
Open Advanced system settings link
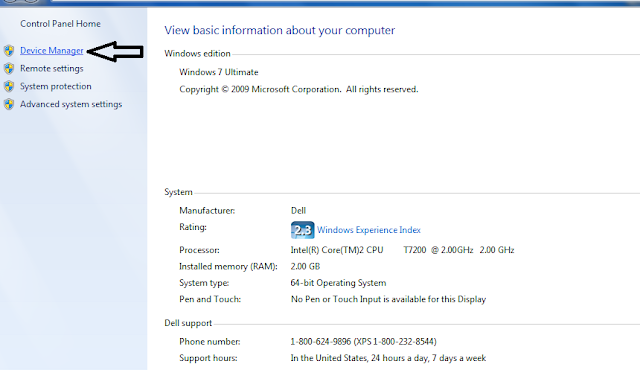[x=71, y=104]
